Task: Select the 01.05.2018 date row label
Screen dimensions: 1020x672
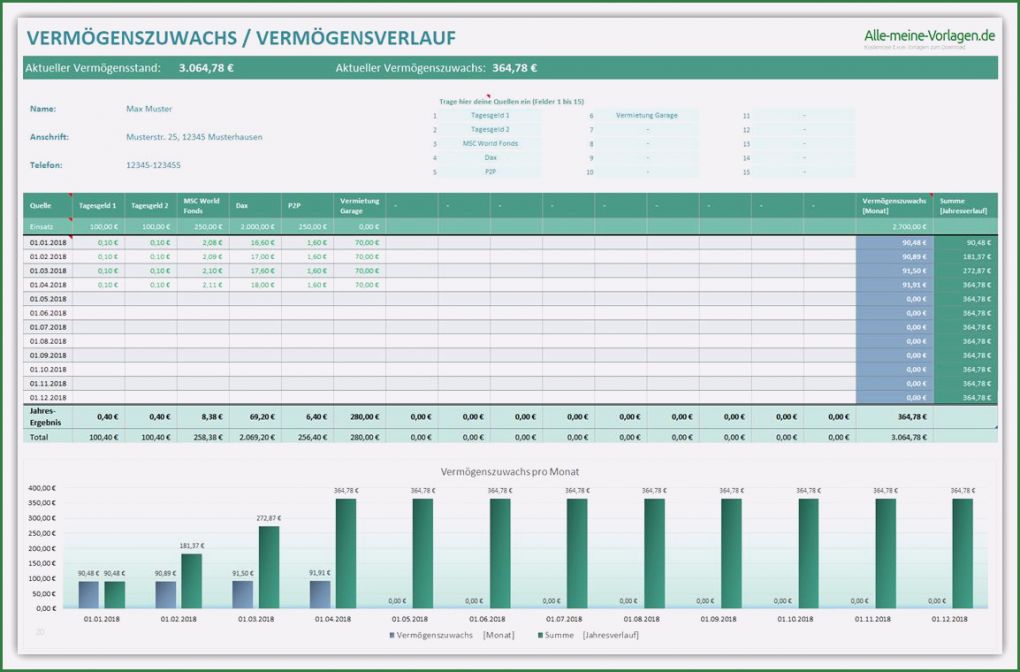Action: [47, 299]
